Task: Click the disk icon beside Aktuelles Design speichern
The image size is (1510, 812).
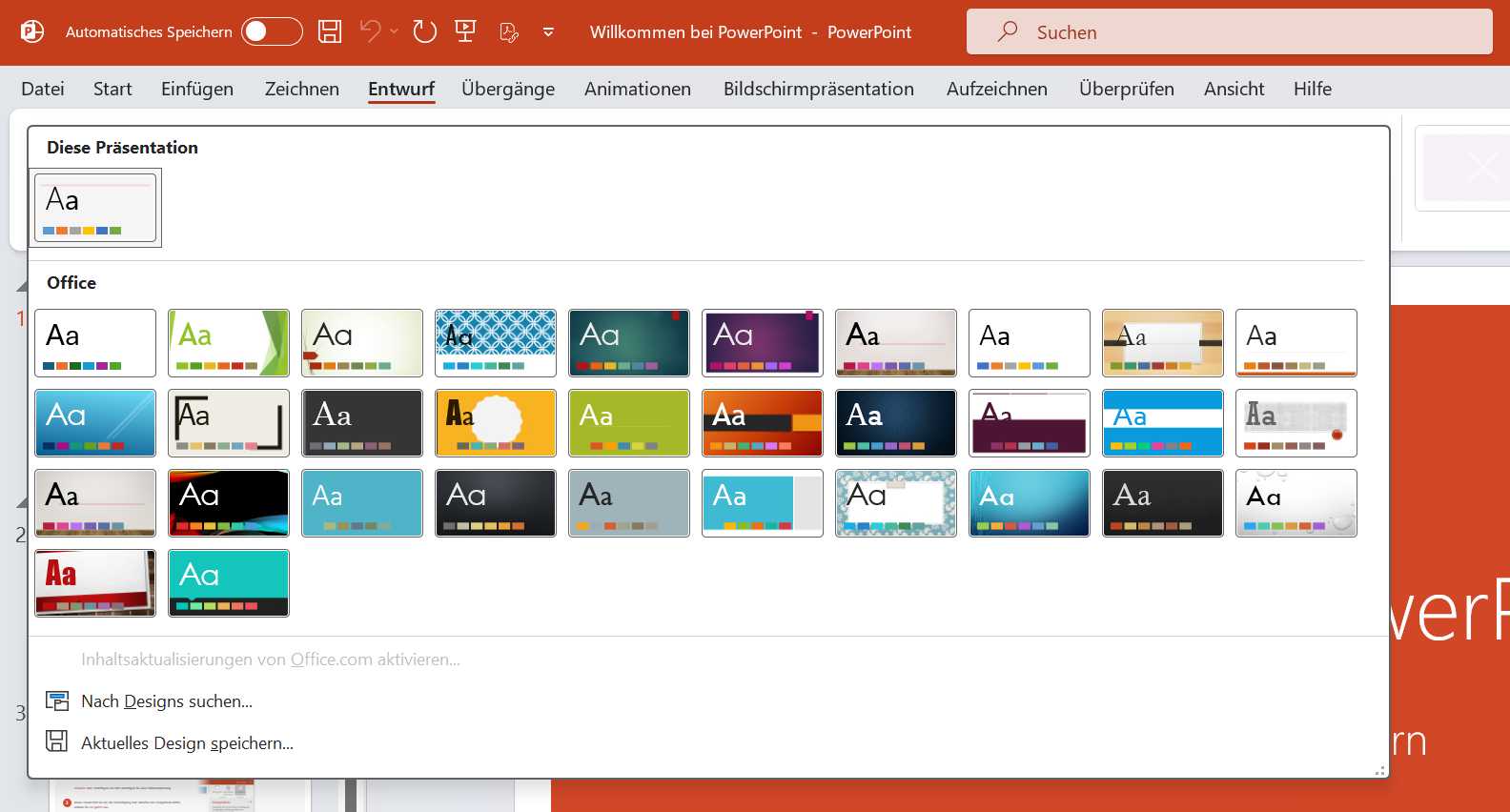Action: pos(57,741)
